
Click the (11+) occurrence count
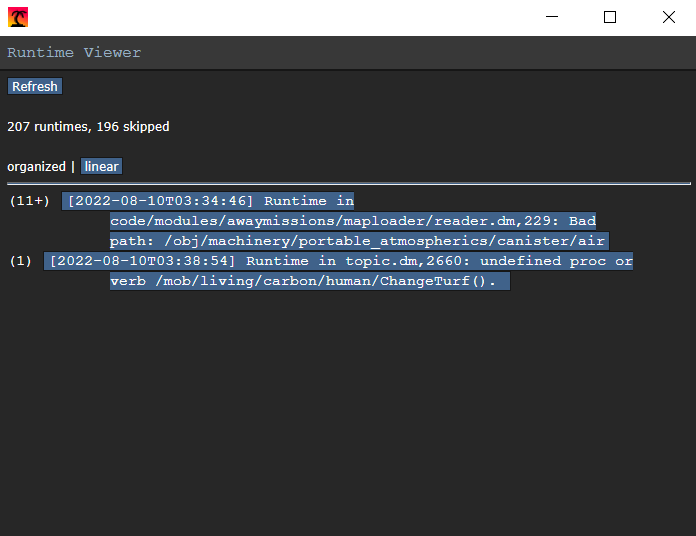(x=29, y=201)
